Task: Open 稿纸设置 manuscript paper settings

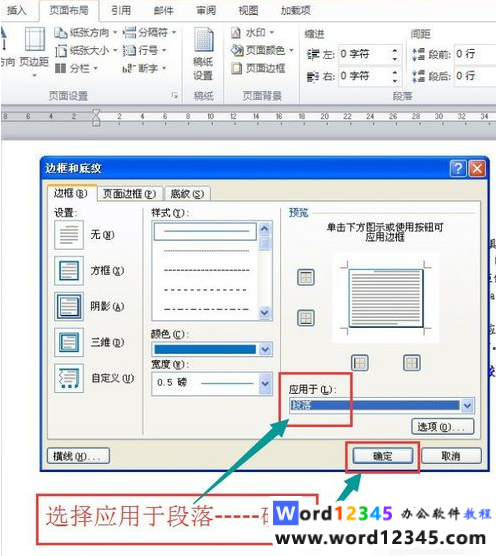Action: point(203,54)
